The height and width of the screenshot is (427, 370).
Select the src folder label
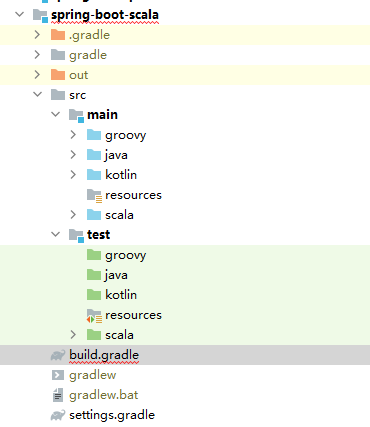click(x=78, y=95)
